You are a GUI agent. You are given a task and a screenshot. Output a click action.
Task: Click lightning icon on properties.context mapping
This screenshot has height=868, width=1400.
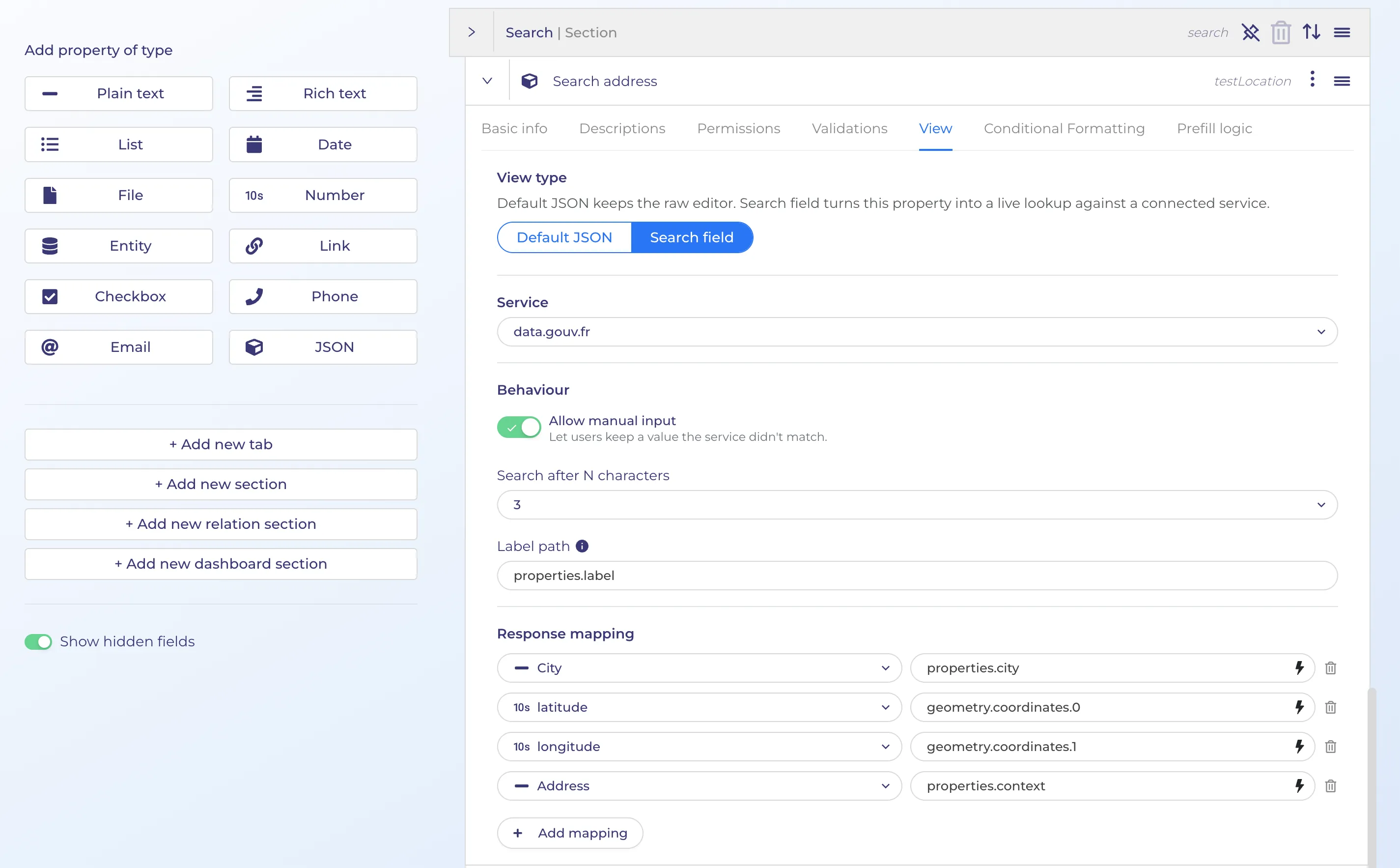point(1300,786)
